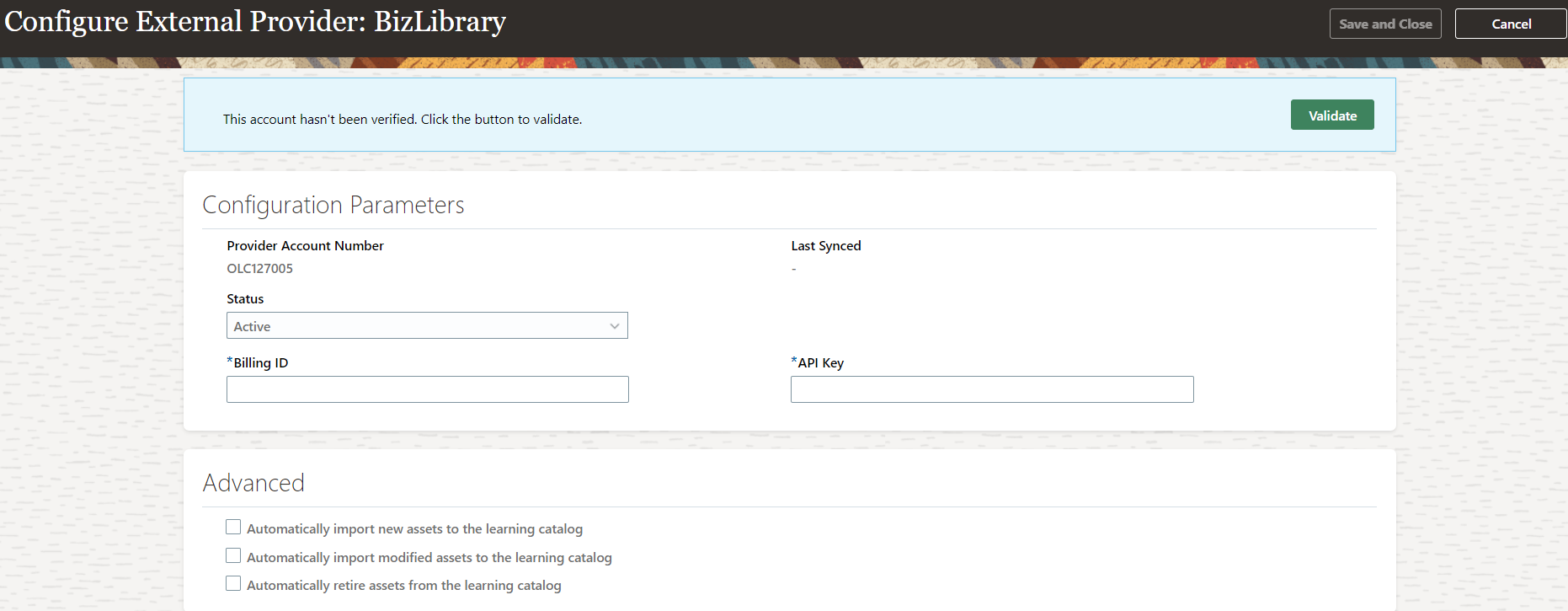Click the account number OLC127005
The width and height of the screenshot is (1568, 611).
coord(259,269)
